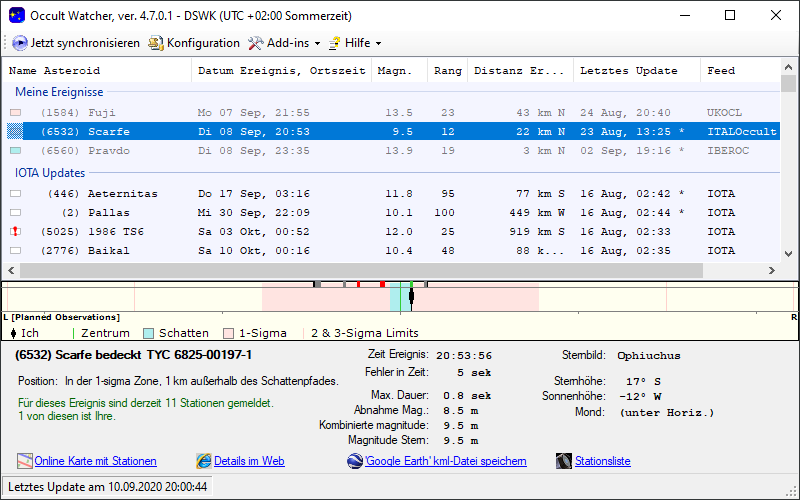Sort by the Magn. column header
Viewport: 800px width, 500px height.
click(399, 71)
